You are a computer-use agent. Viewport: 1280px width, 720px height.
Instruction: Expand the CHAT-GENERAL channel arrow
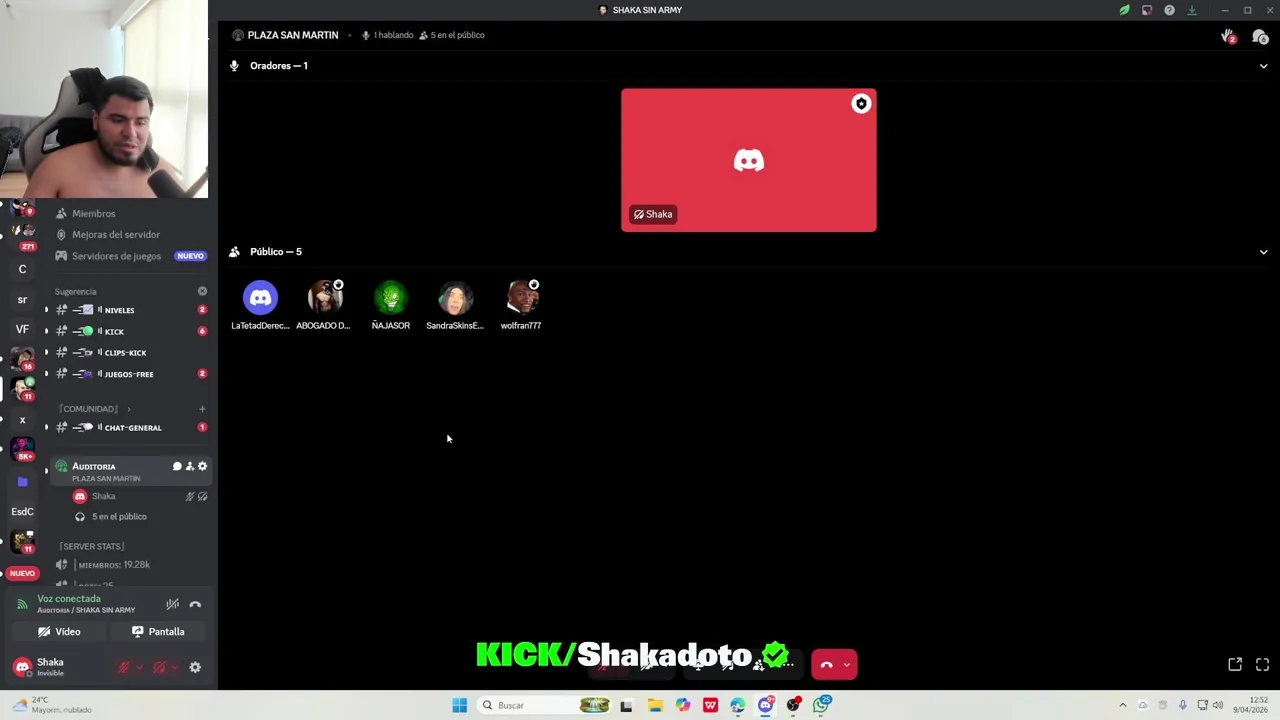46,427
